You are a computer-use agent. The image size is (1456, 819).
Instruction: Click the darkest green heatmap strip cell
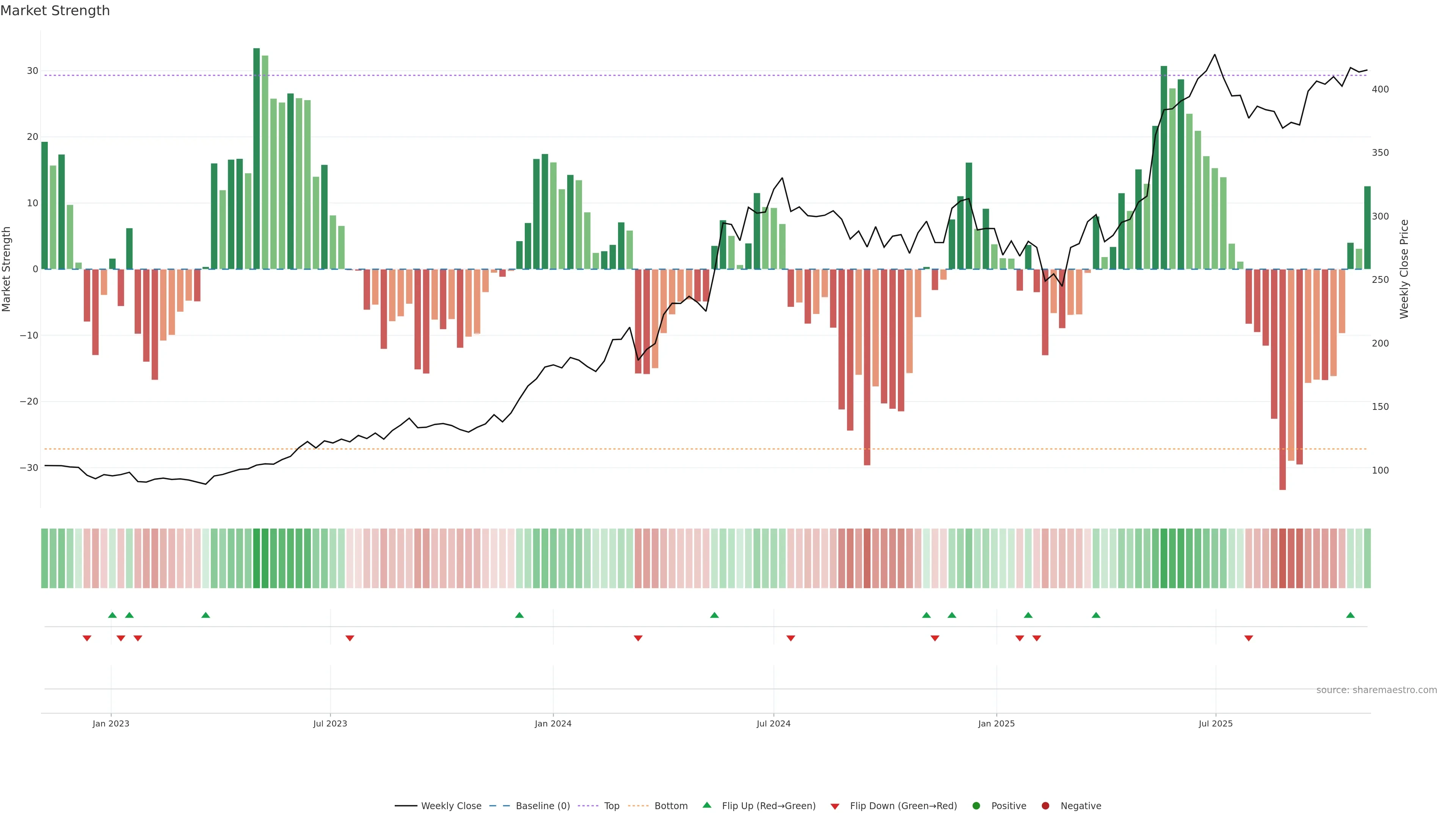(x=257, y=558)
